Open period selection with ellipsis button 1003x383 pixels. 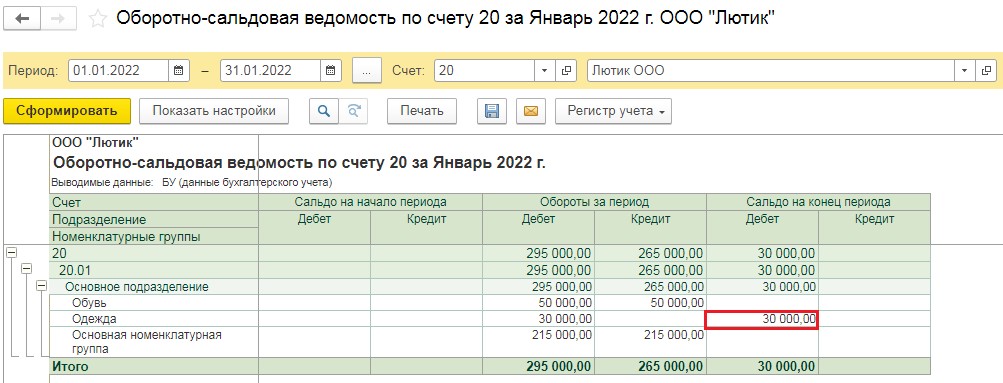pyautogui.click(x=367, y=70)
